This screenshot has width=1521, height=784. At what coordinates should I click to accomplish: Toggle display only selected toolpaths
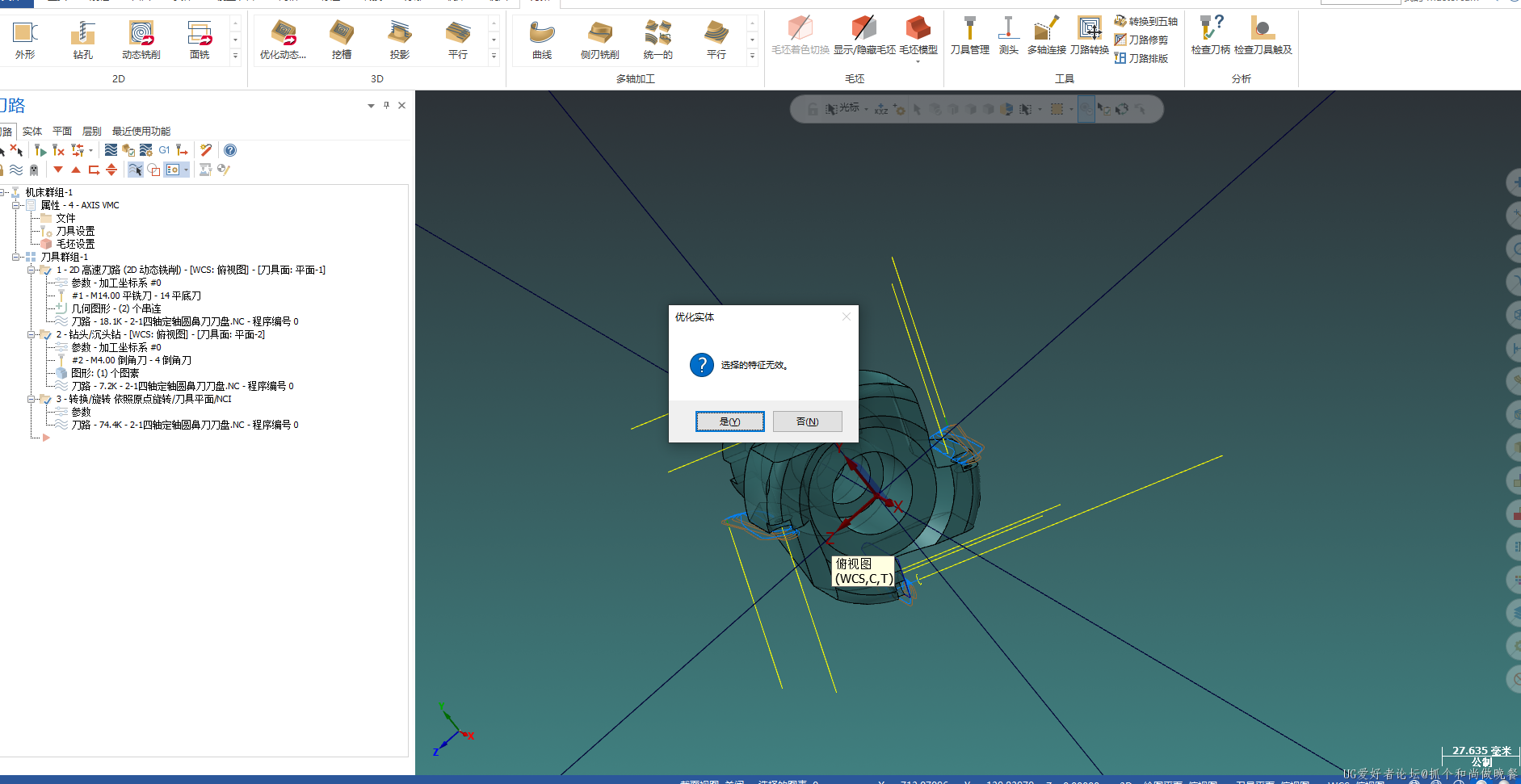tap(135, 170)
